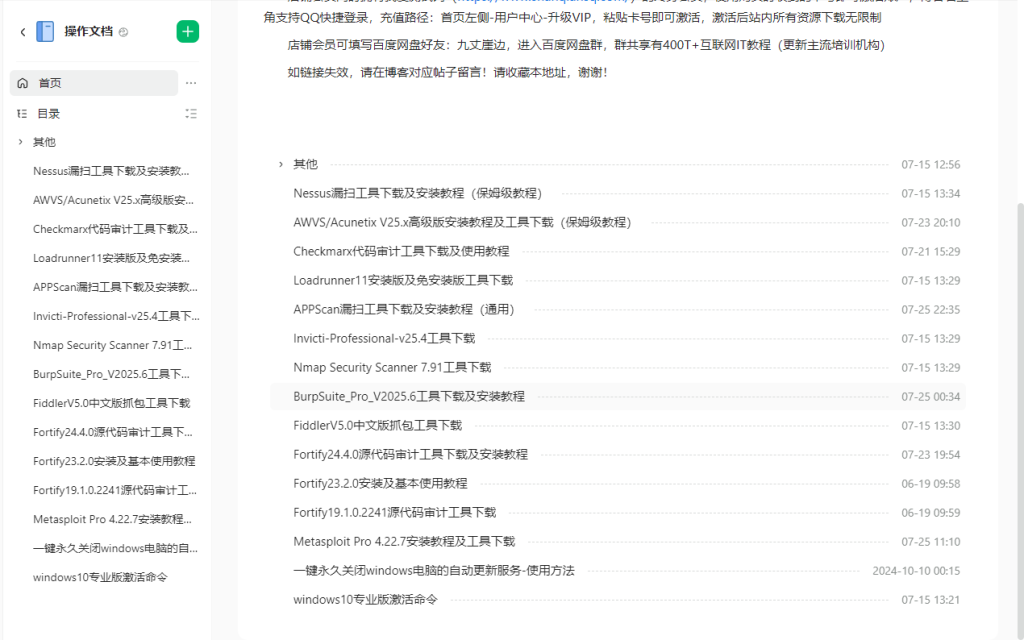Open sidebar item Nessus漏扫工具下载及安装教...

tap(111, 171)
